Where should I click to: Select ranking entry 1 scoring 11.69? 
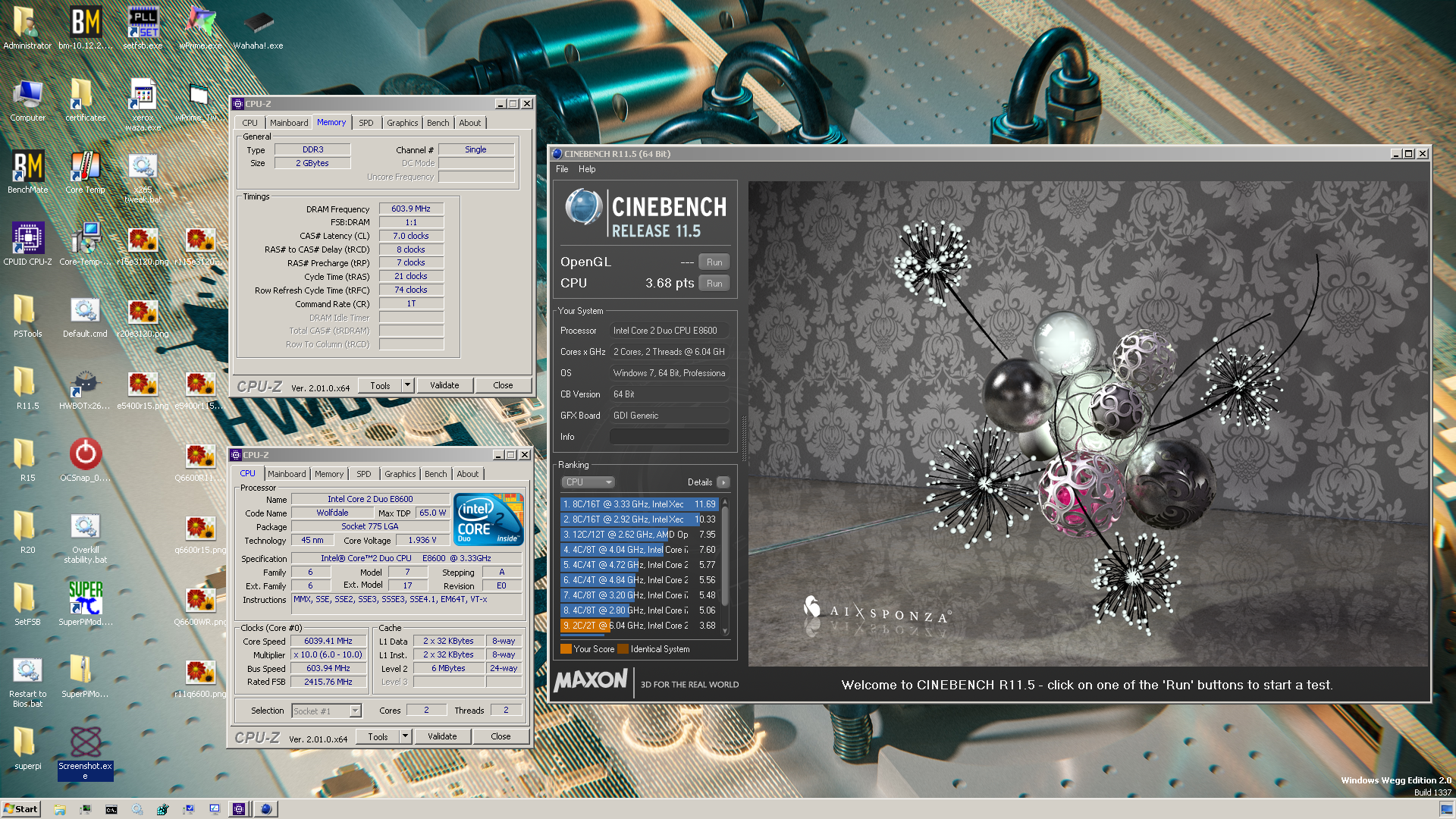[639, 504]
